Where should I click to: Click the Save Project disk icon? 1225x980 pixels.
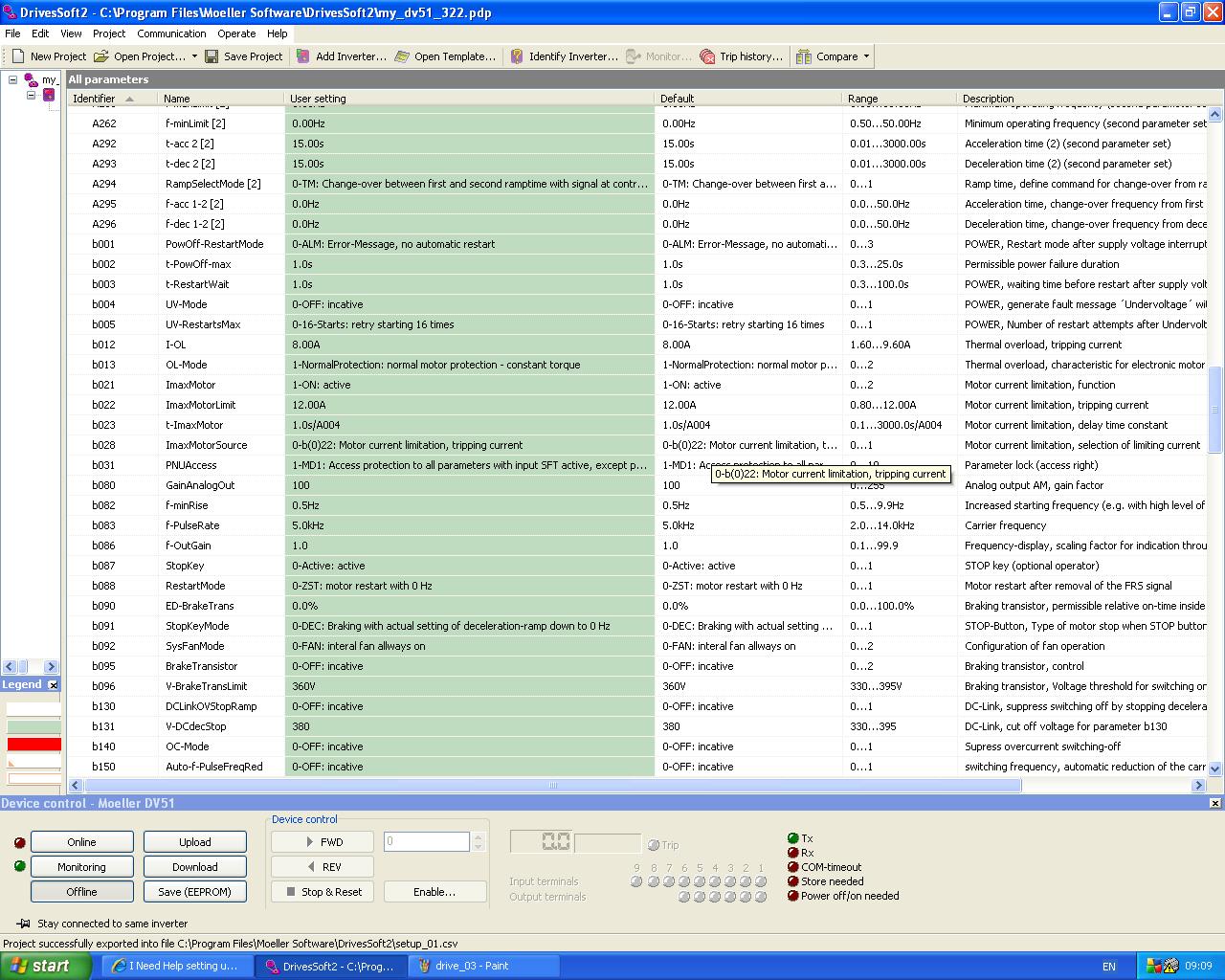pyautogui.click(x=212, y=56)
